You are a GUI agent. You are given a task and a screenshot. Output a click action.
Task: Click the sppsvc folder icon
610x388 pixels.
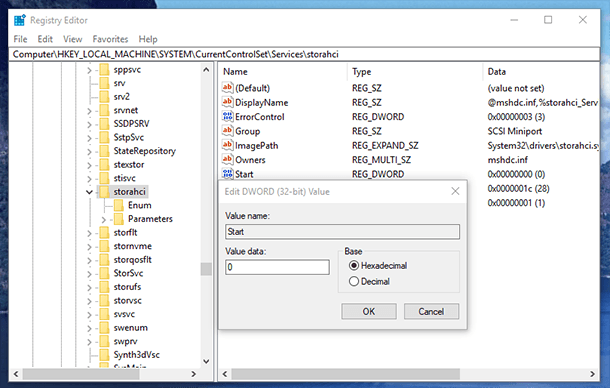coord(104,70)
